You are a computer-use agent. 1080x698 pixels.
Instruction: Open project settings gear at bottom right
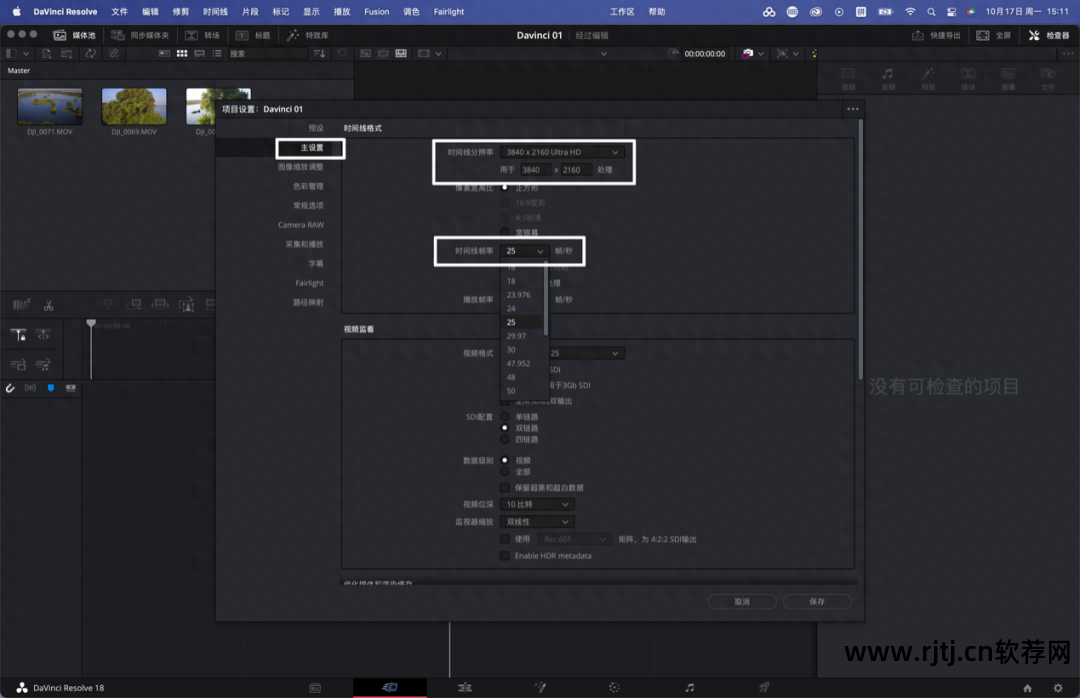(x=1057, y=688)
